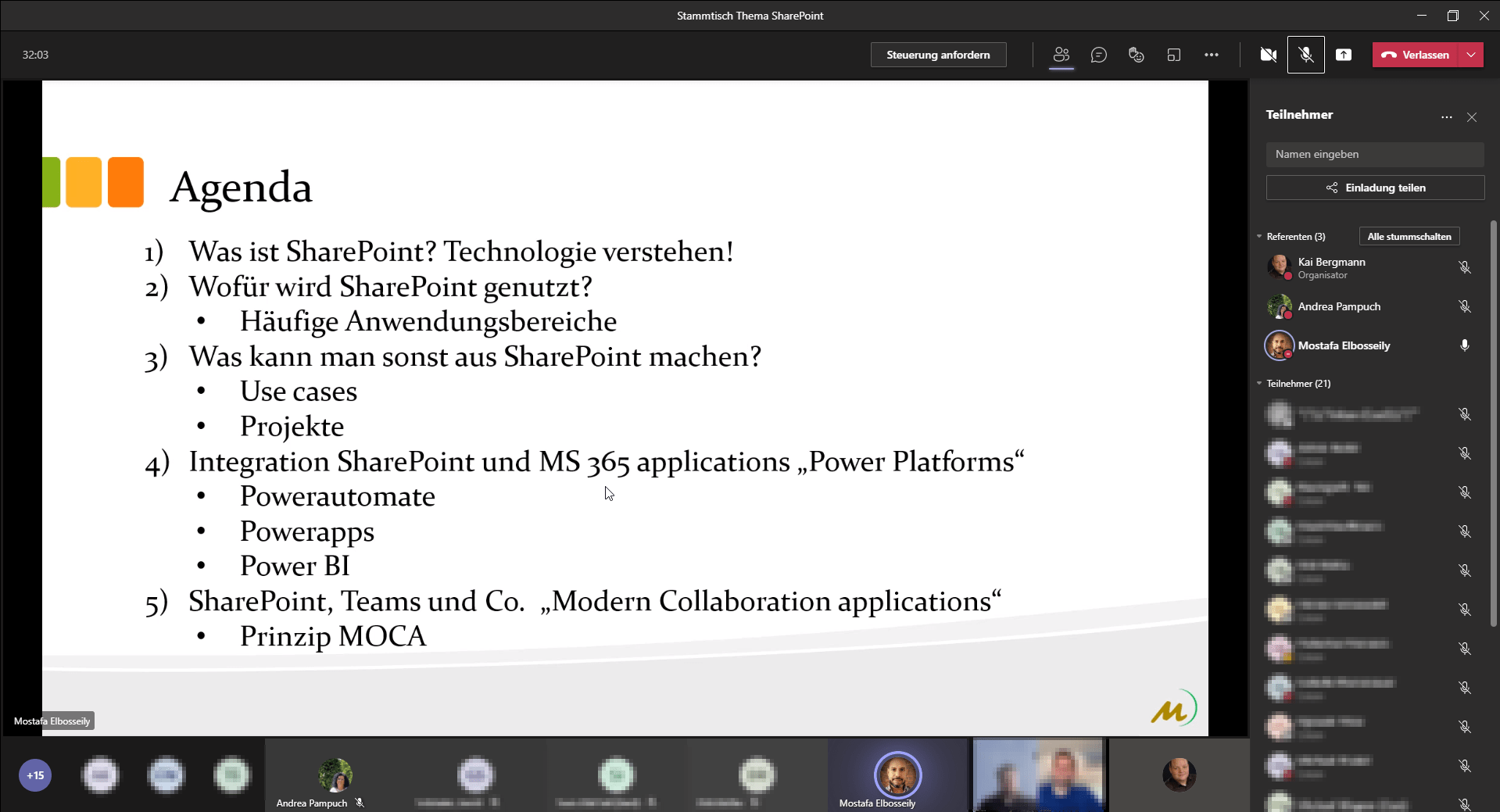Click 'Häufige Anwendungsbereiche' bullet

428,321
